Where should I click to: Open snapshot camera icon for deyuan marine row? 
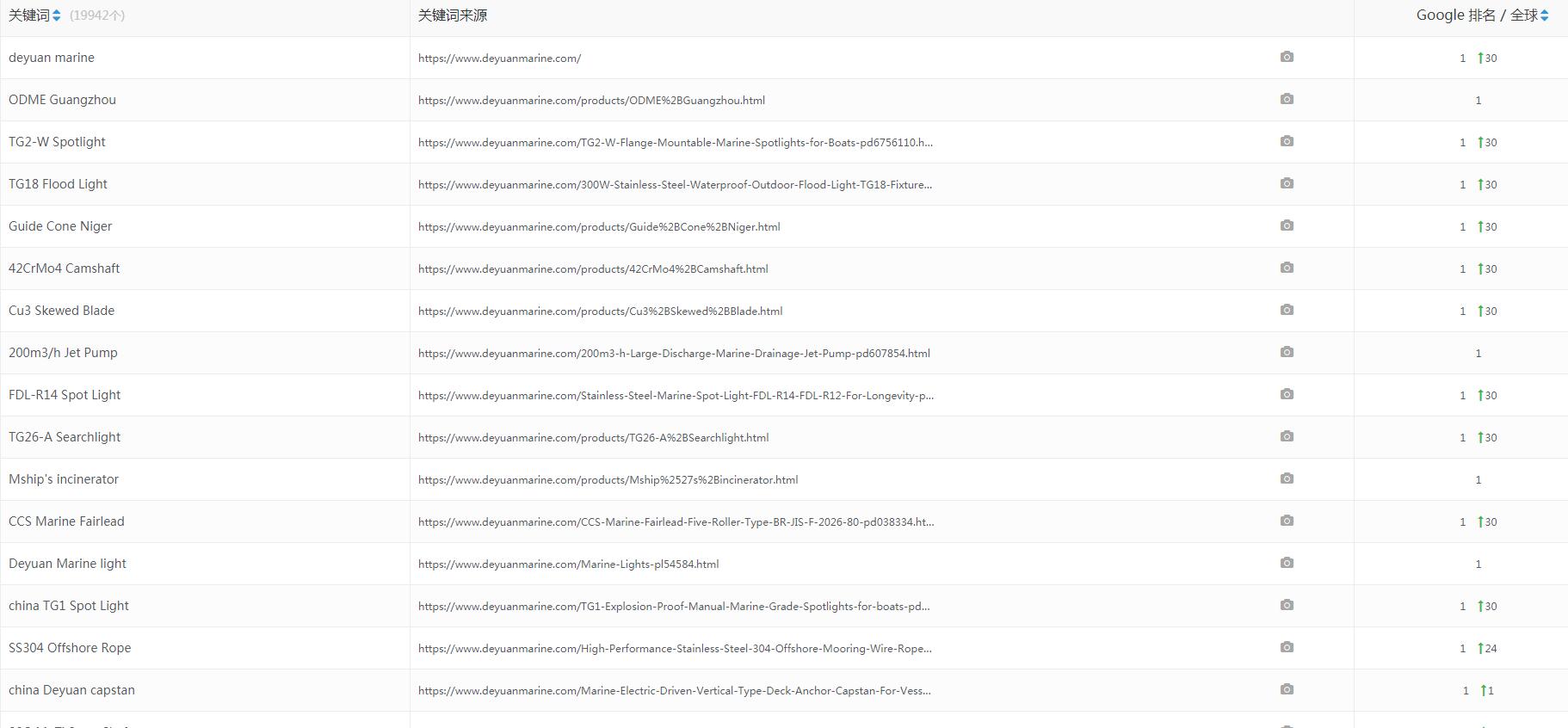point(1287,57)
